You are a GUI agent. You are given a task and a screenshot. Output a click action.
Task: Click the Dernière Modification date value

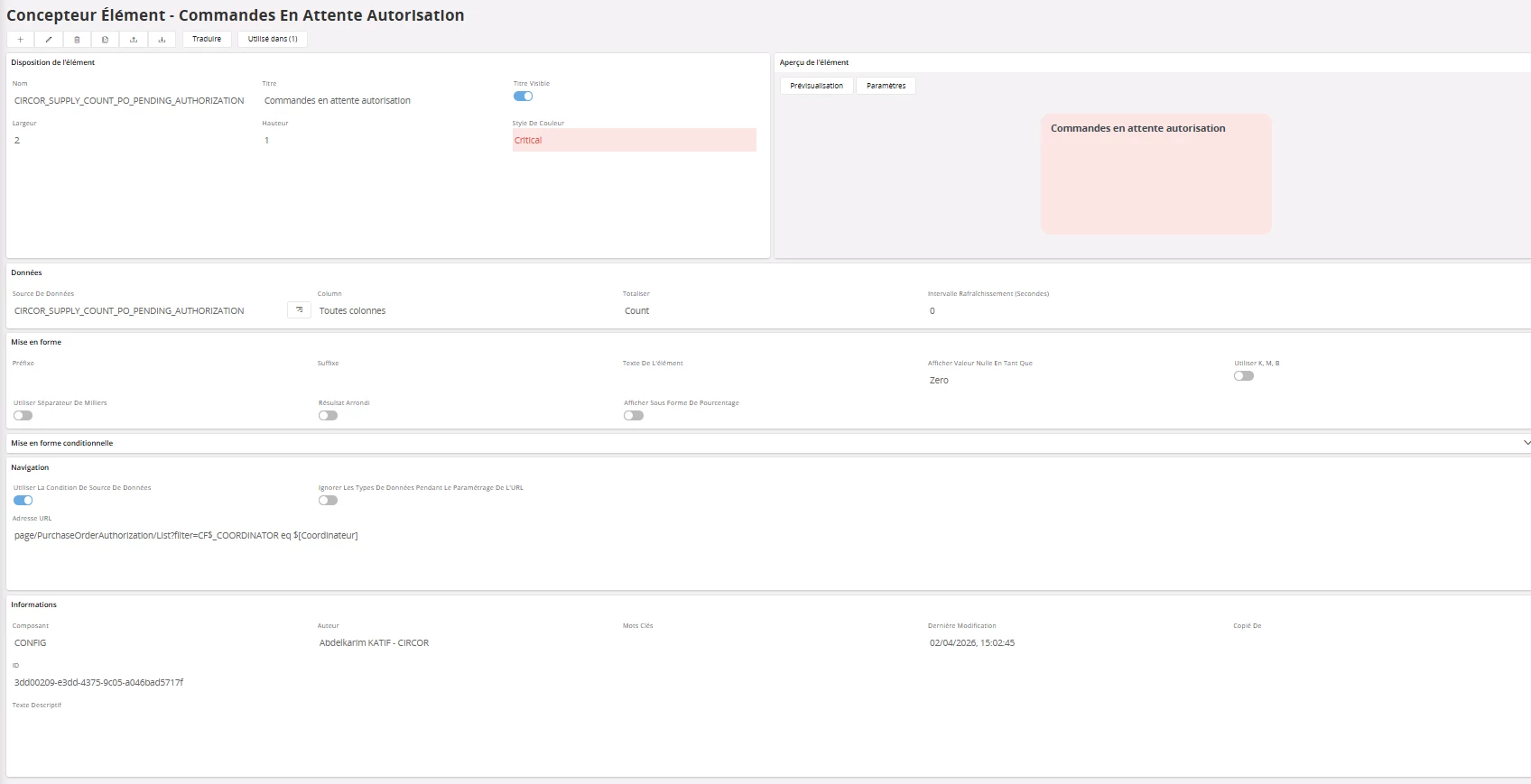pyautogui.click(x=972, y=642)
